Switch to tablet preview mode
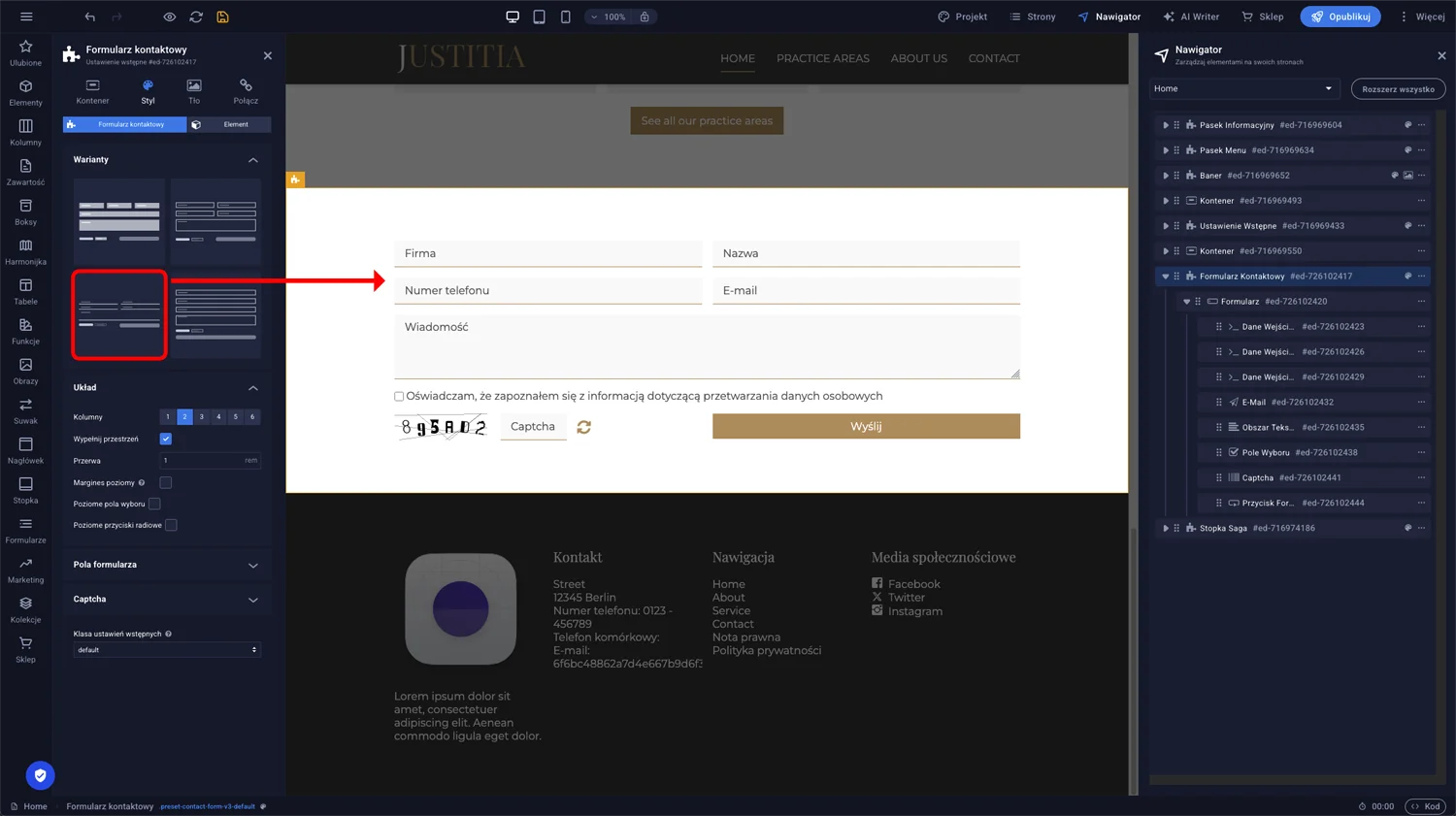Viewport: 1456px width, 816px height. [537, 16]
